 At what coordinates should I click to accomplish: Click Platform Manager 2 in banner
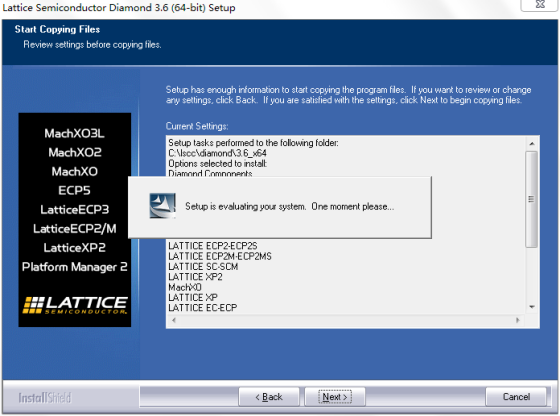pyautogui.click(x=74, y=267)
